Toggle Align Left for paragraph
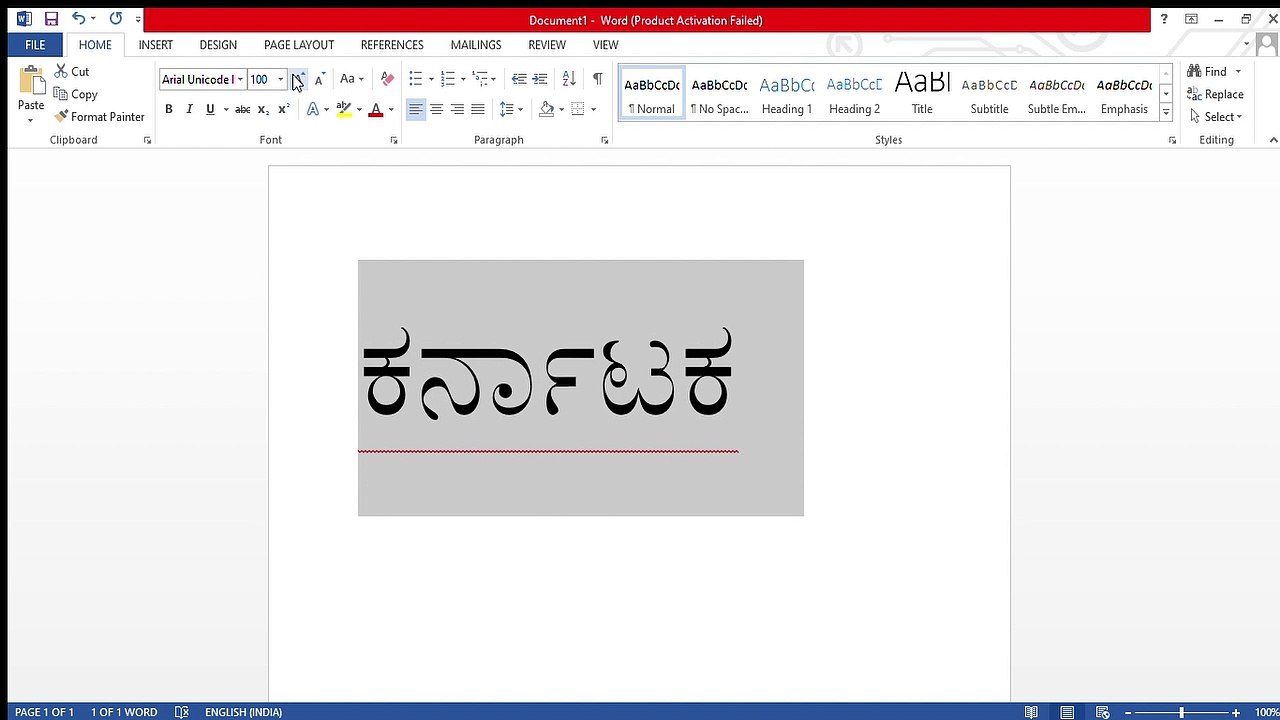Screen dimensions: 1280x720 pos(415,109)
